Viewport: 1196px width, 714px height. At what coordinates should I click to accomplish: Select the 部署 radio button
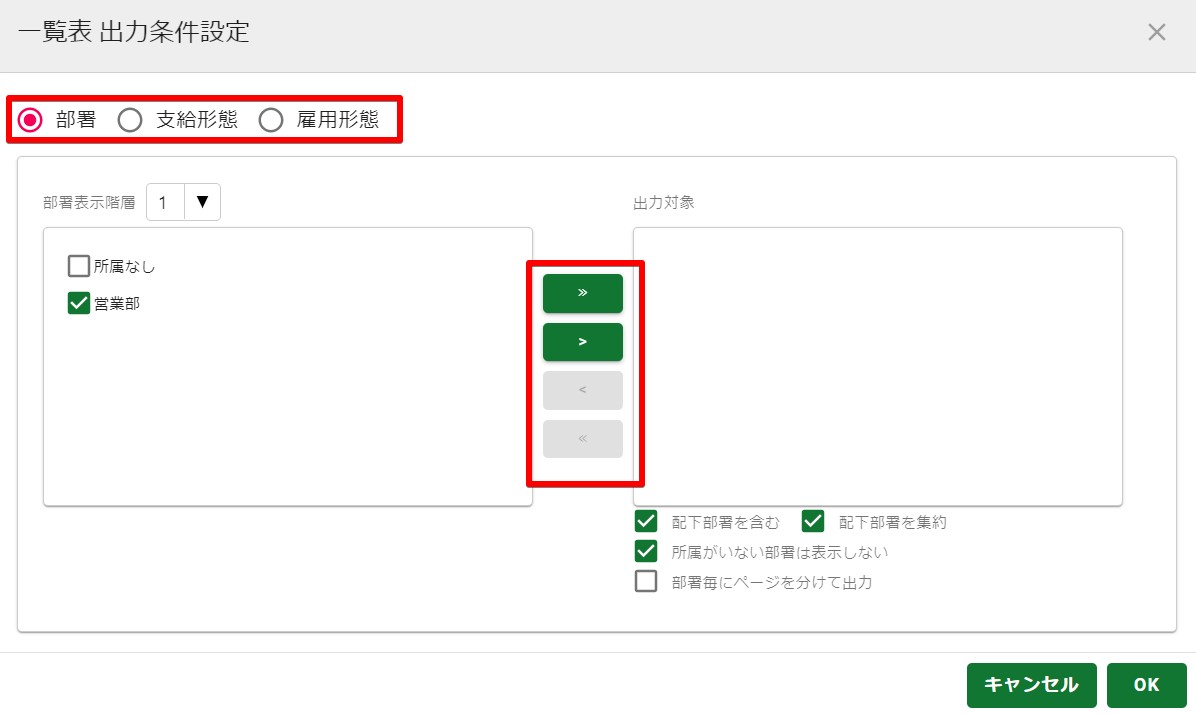click(x=31, y=120)
